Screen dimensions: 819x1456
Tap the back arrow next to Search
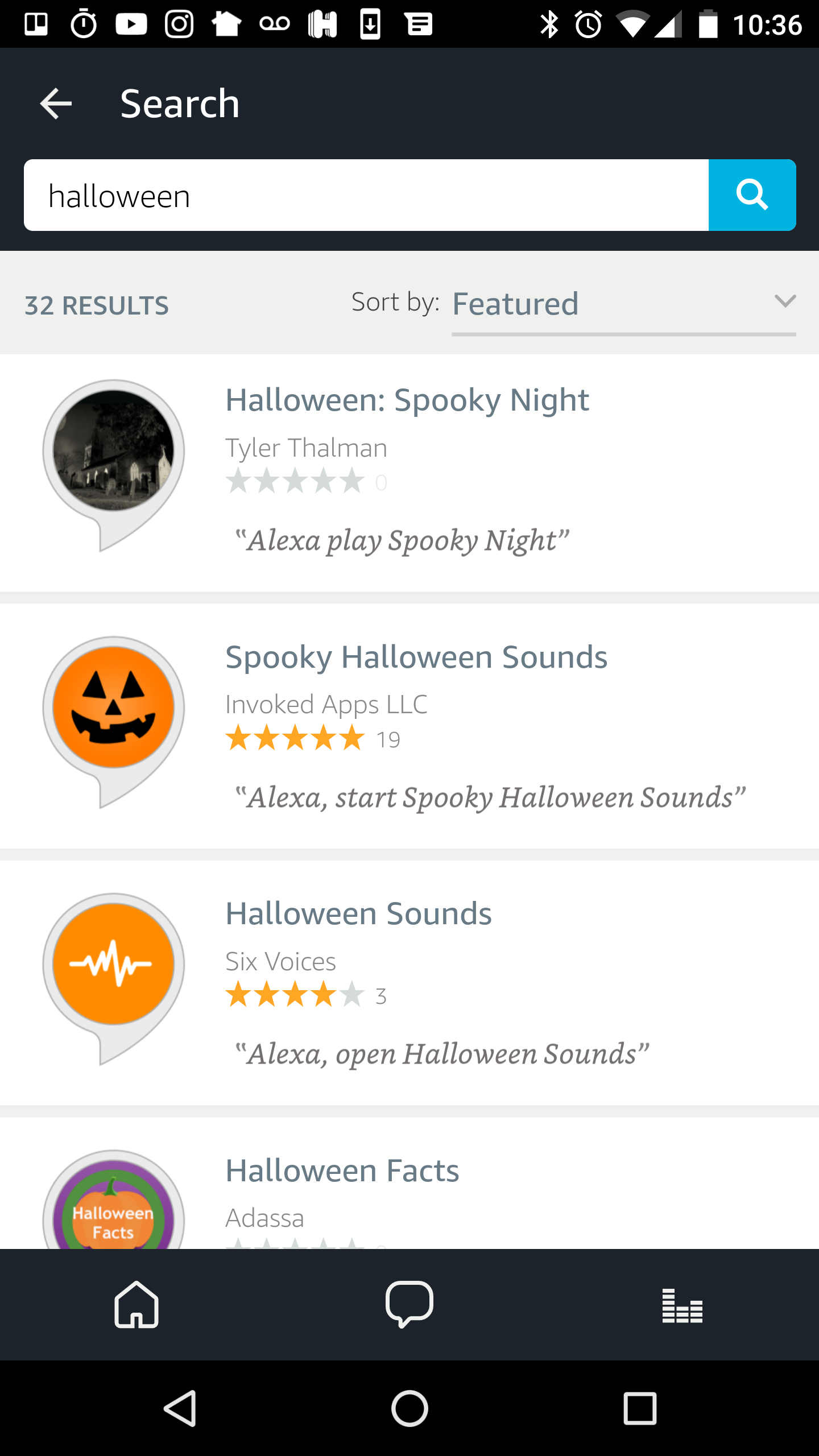coord(55,103)
